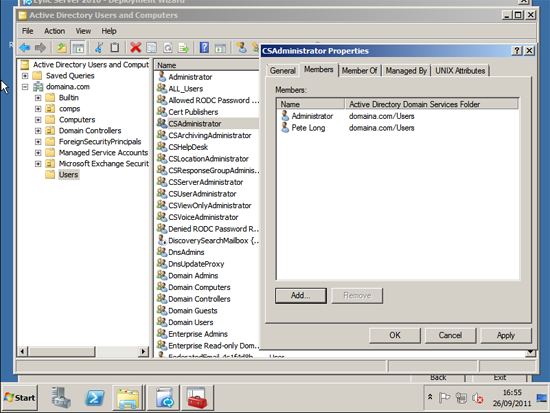This screenshot has height=413, width=550.
Task: Click the Name column header in Members list
Action: click(x=311, y=104)
